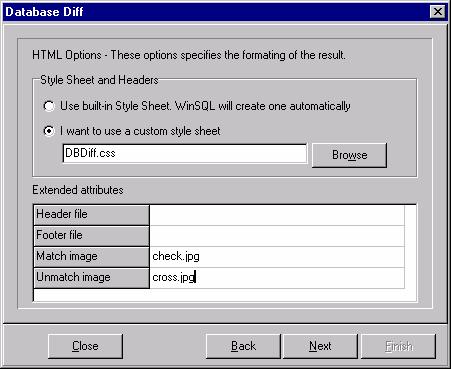
Task: Close the Database Diff dialog window
Action: (x=437, y=12)
